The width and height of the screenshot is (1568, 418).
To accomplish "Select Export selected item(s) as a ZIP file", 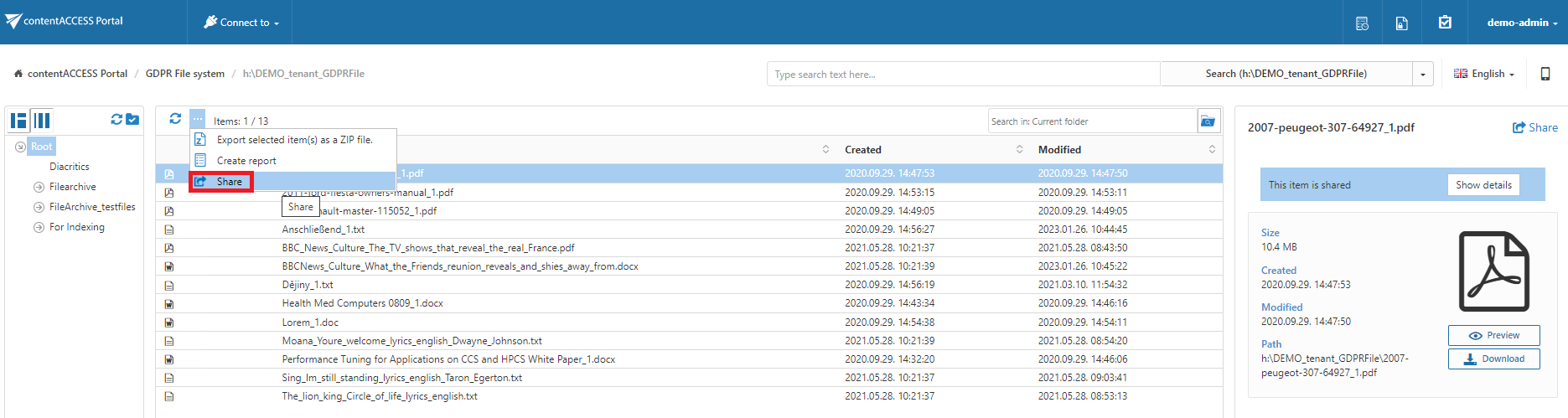I will [293, 140].
